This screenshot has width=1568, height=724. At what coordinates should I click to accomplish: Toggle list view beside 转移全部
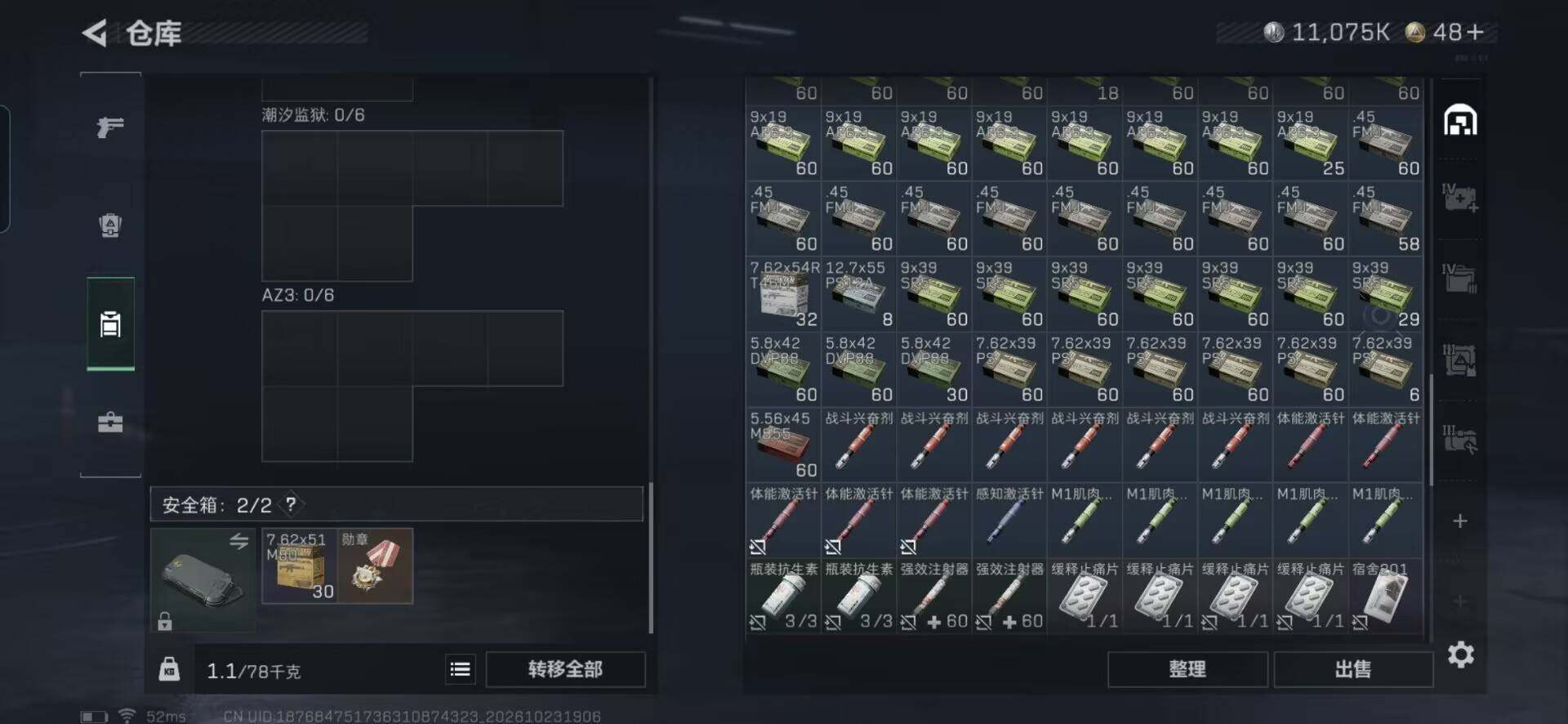click(460, 669)
